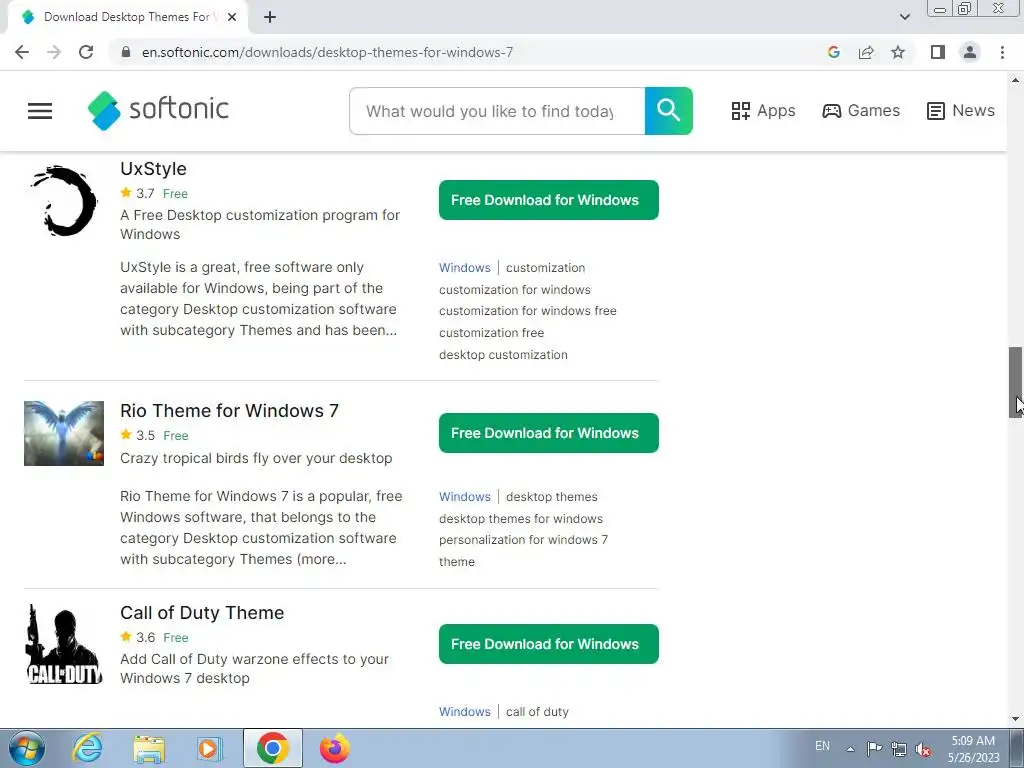Click the Rio Theme bird thumbnail
1024x768 pixels.
[64, 434]
